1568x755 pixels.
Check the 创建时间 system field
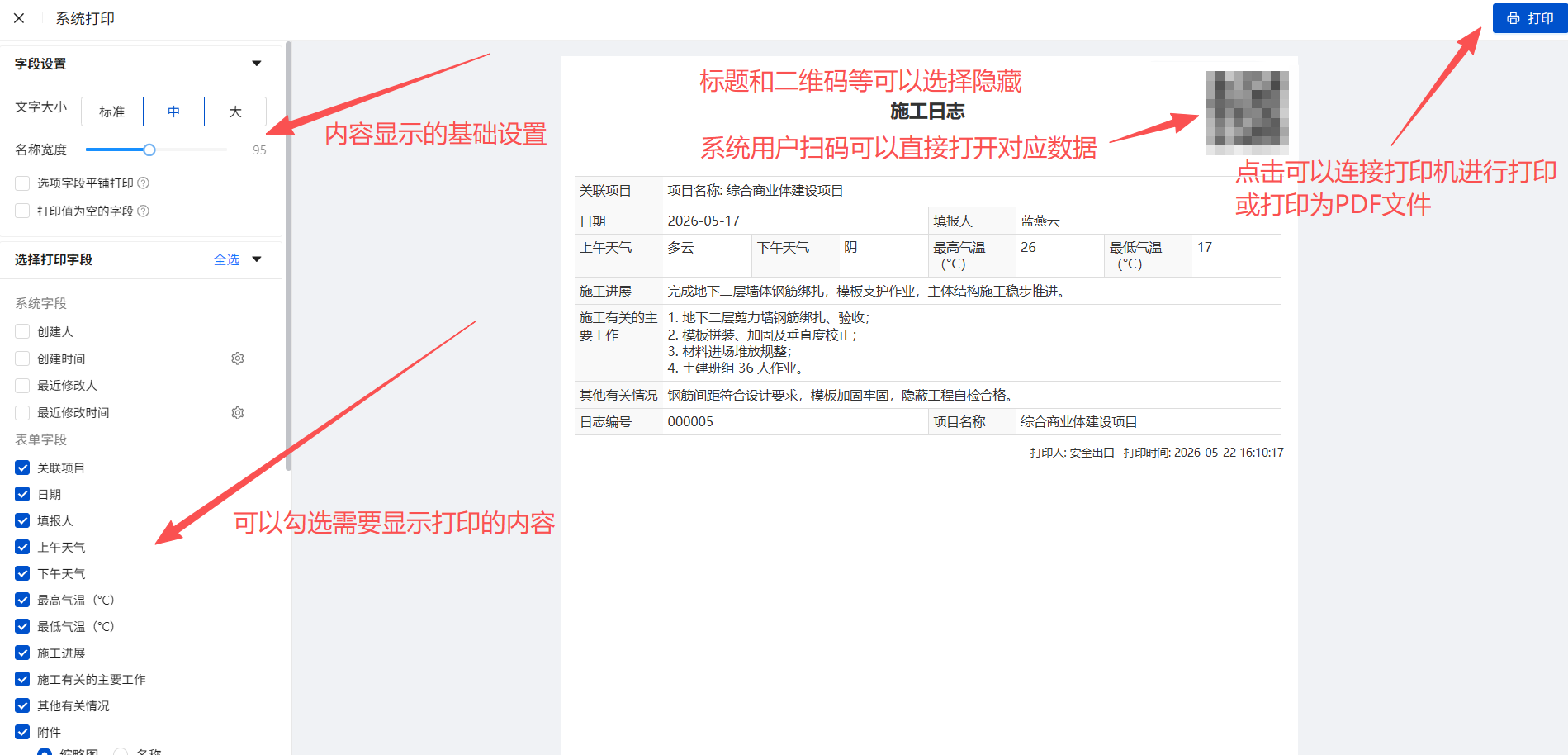tap(22, 359)
